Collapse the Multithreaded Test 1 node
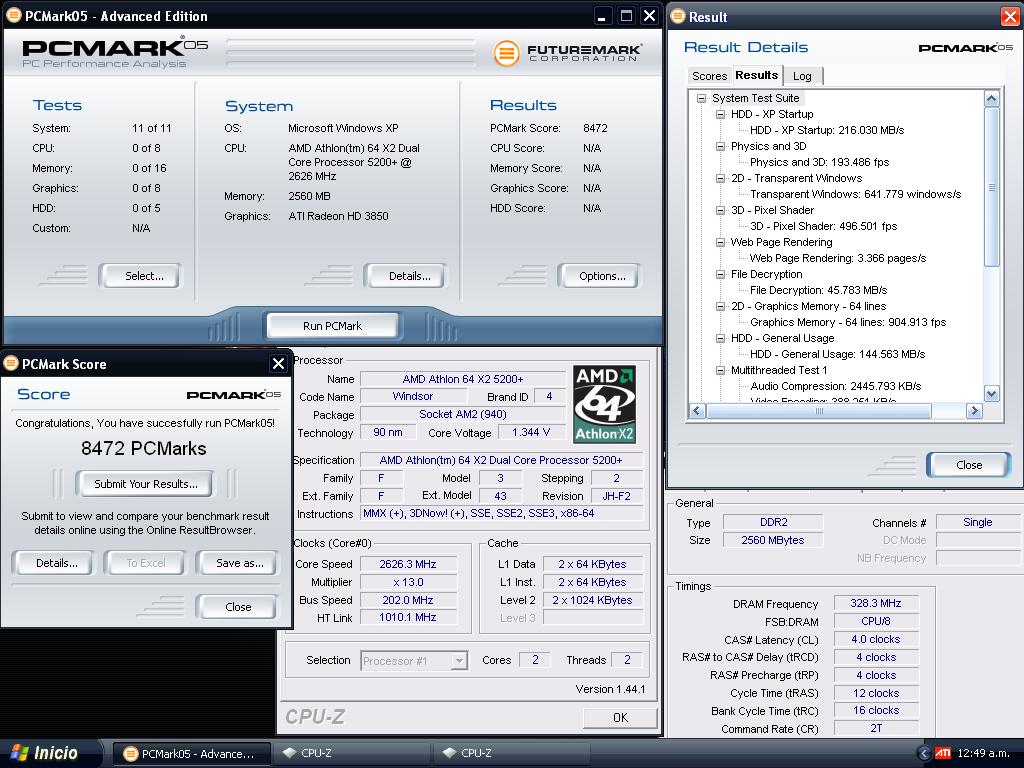Image resolution: width=1024 pixels, height=768 pixels. click(x=720, y=370)
